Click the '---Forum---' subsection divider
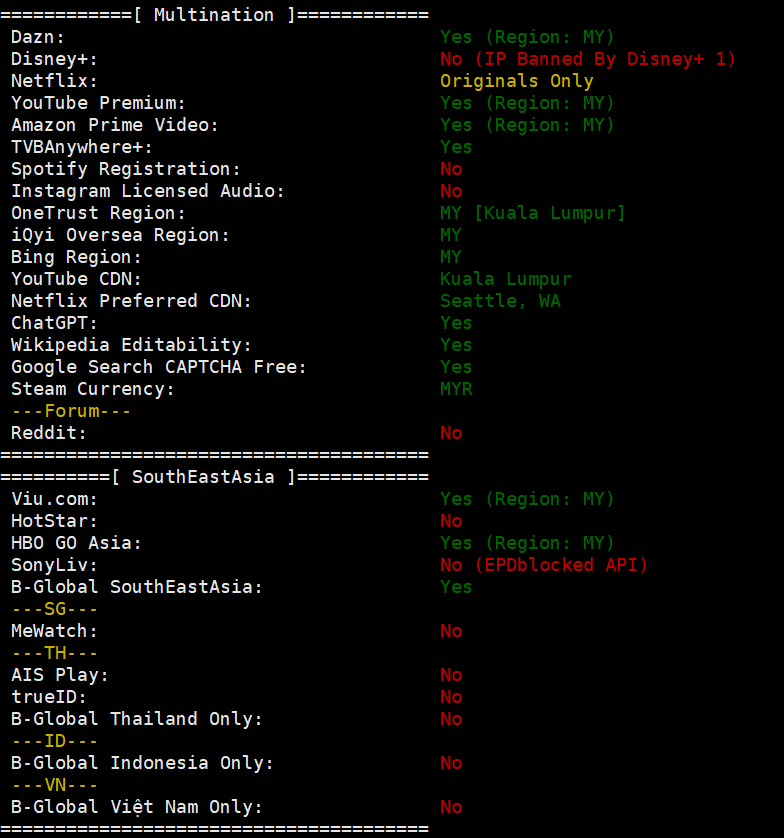This screenshot has height=838, width=784. point(71,411)
